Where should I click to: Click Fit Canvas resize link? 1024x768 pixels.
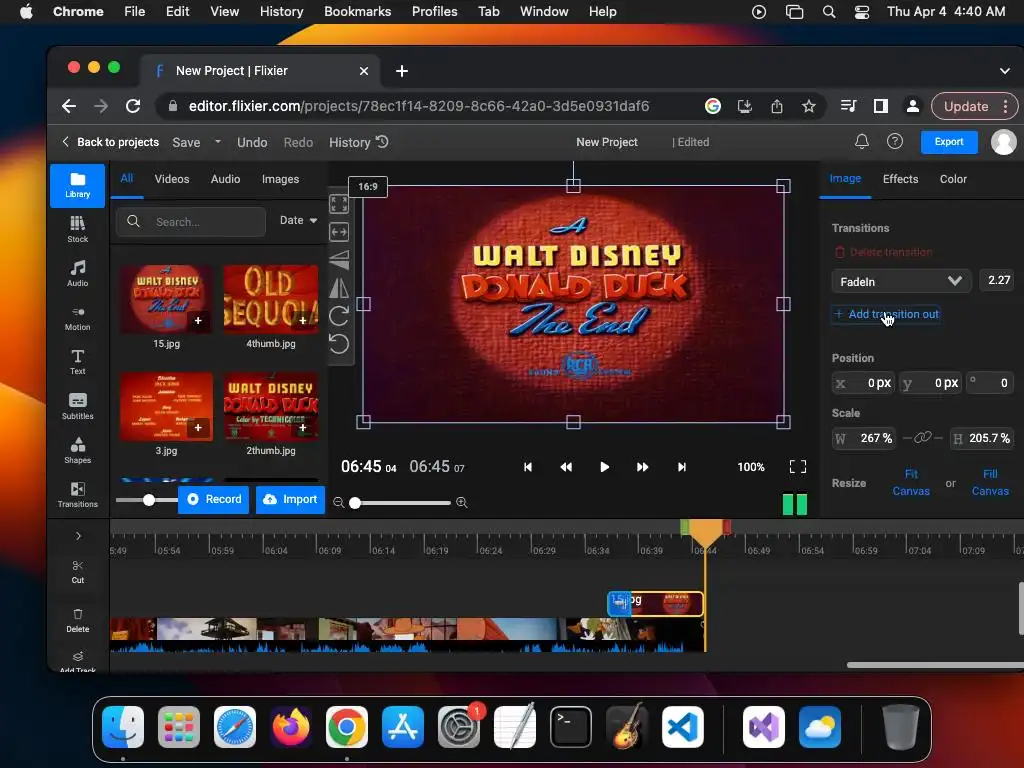[x=910, y=483]
